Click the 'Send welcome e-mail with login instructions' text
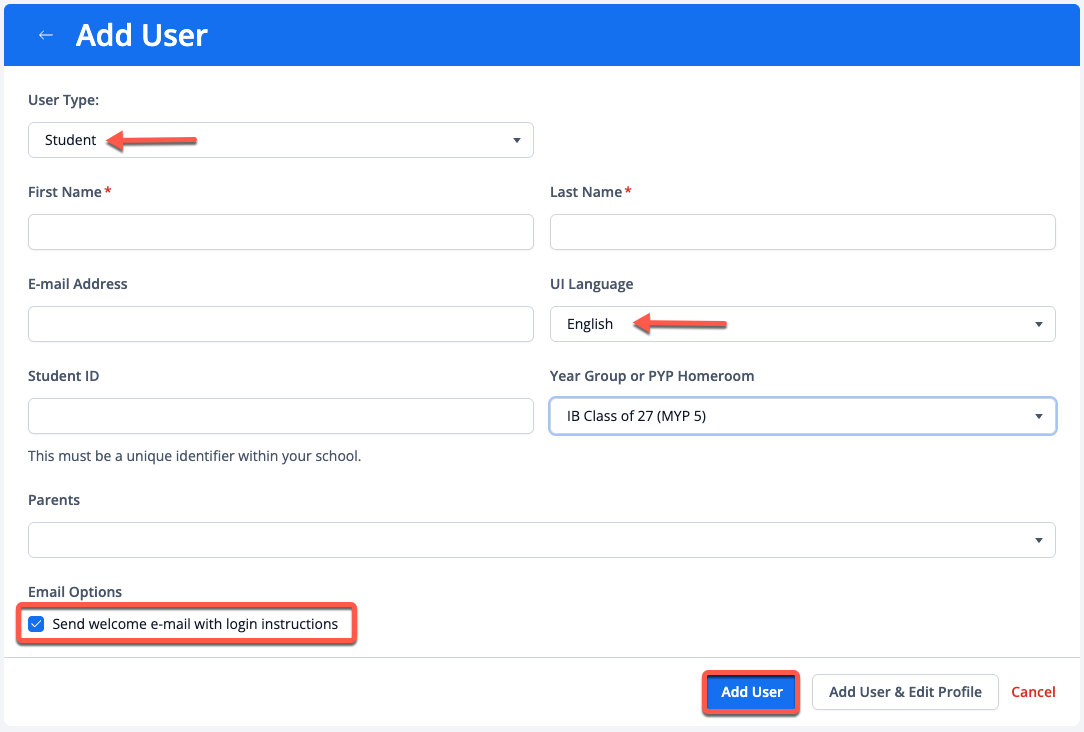The image size is (1084, 732). coord(195,624)
